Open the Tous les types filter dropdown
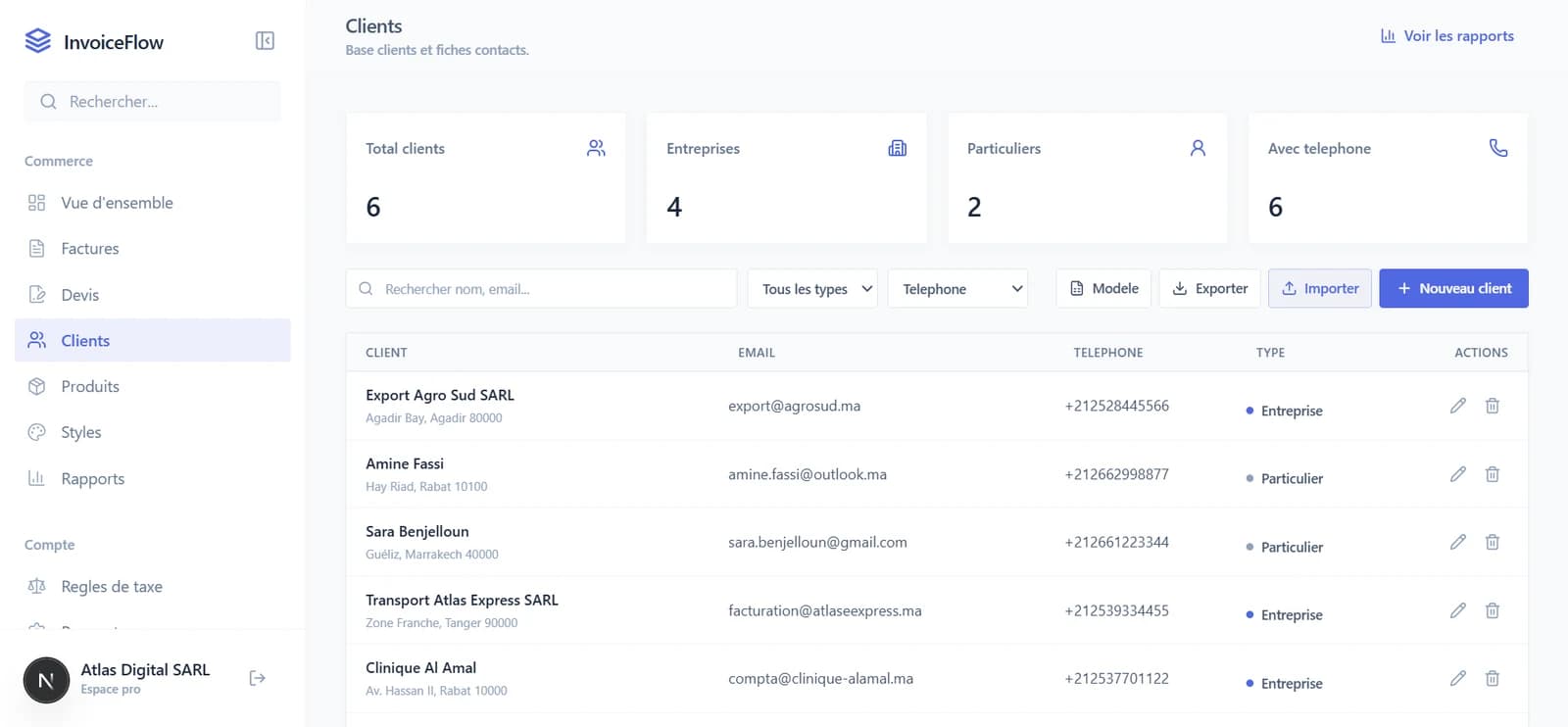1568x727 pixels. [812, 289]
